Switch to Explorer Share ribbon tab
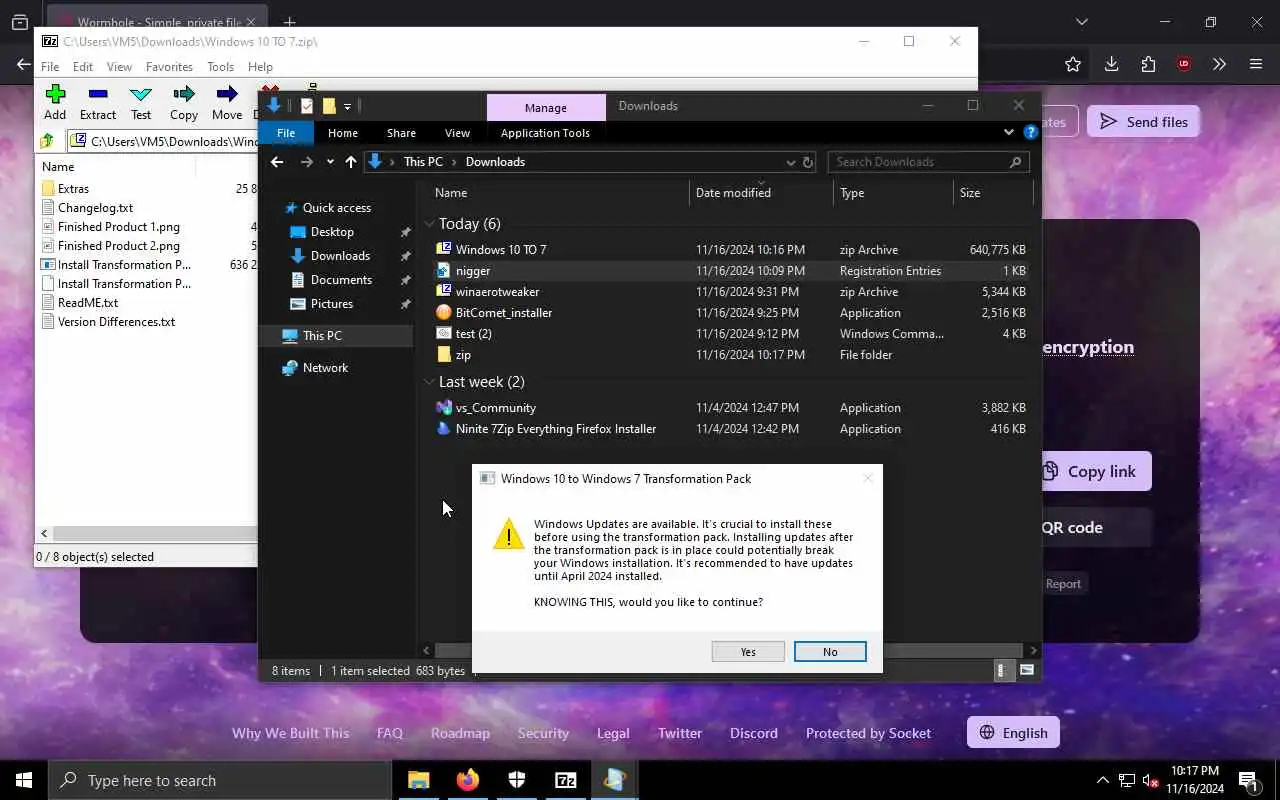 [401, 133]
